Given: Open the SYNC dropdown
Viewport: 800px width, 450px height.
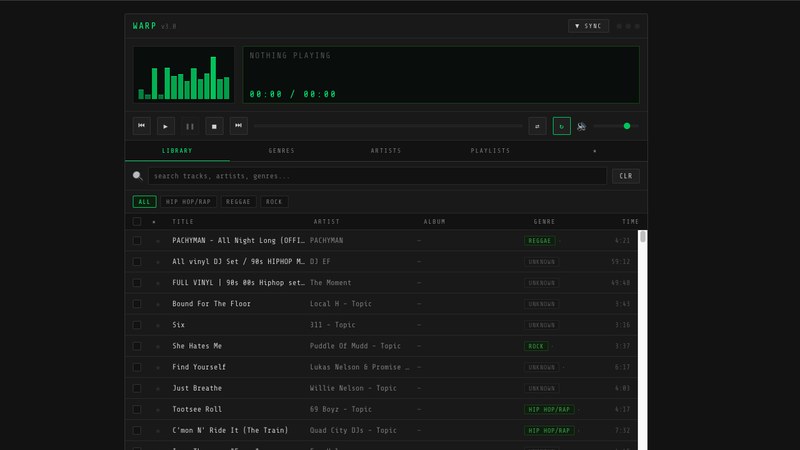Looking at the screenshot, I should click(588, 26).
